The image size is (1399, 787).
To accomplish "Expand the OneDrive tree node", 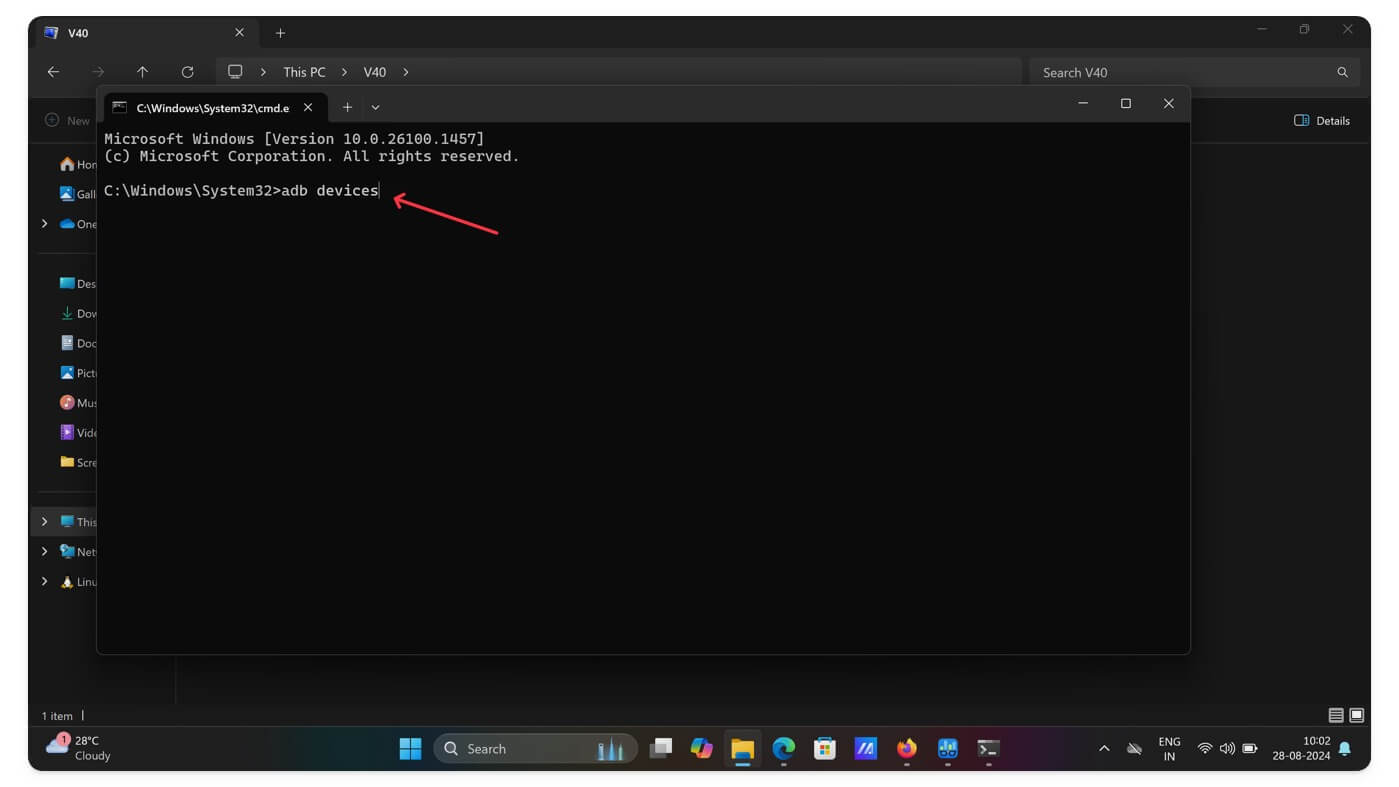I will [x=44, y=224].
